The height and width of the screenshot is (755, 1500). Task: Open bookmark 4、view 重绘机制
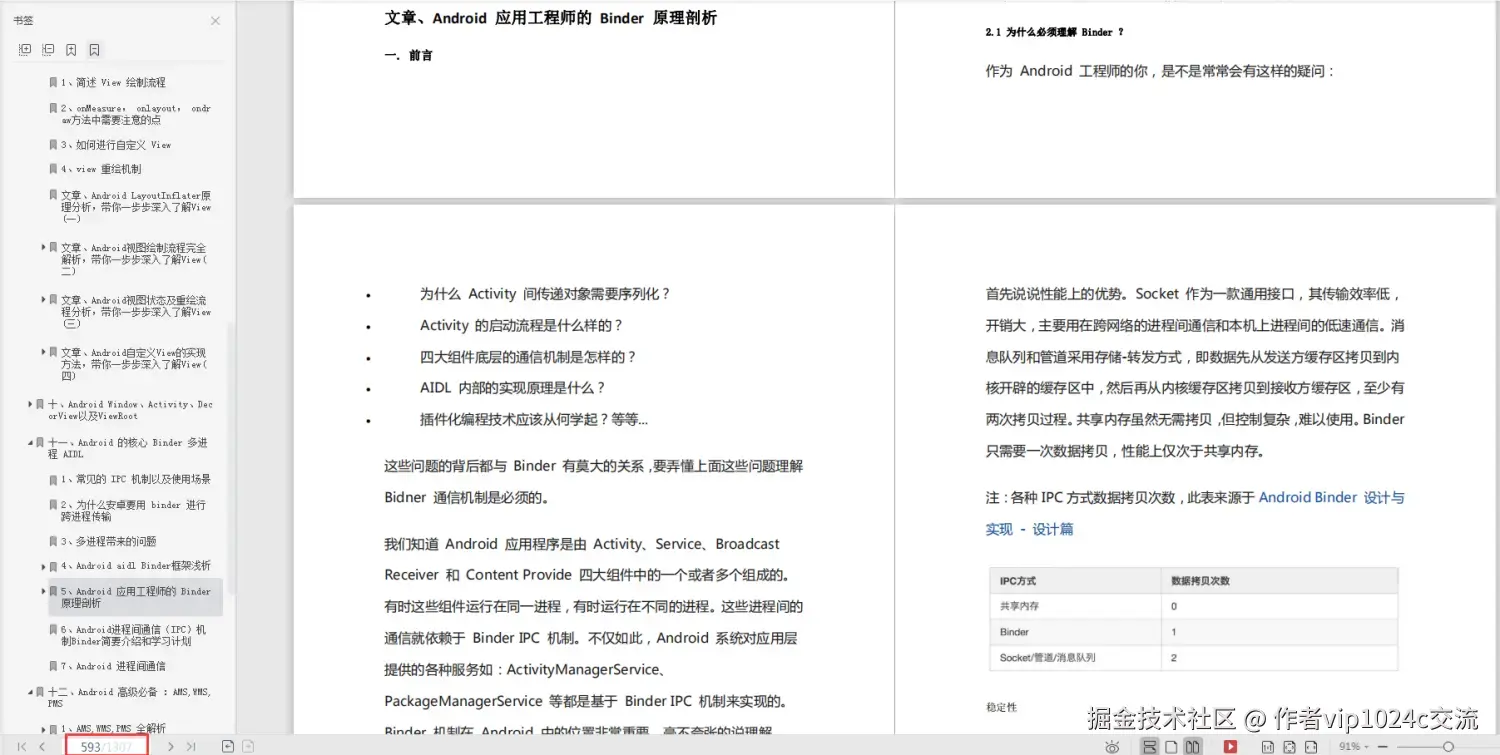point(101,169)
